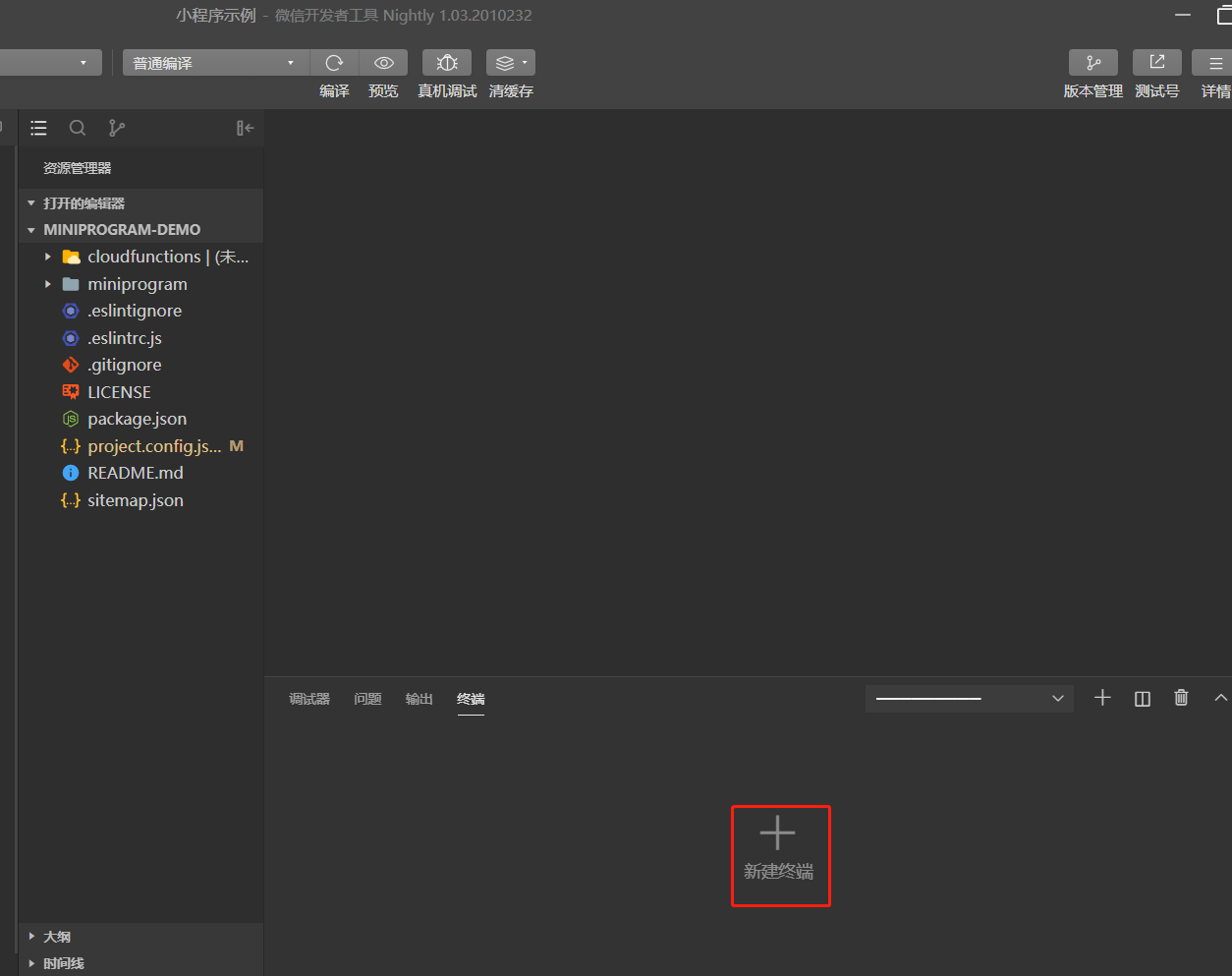Open the sidebar source control icon
The width and height of the screenshot is (1232, 976).
117,128
